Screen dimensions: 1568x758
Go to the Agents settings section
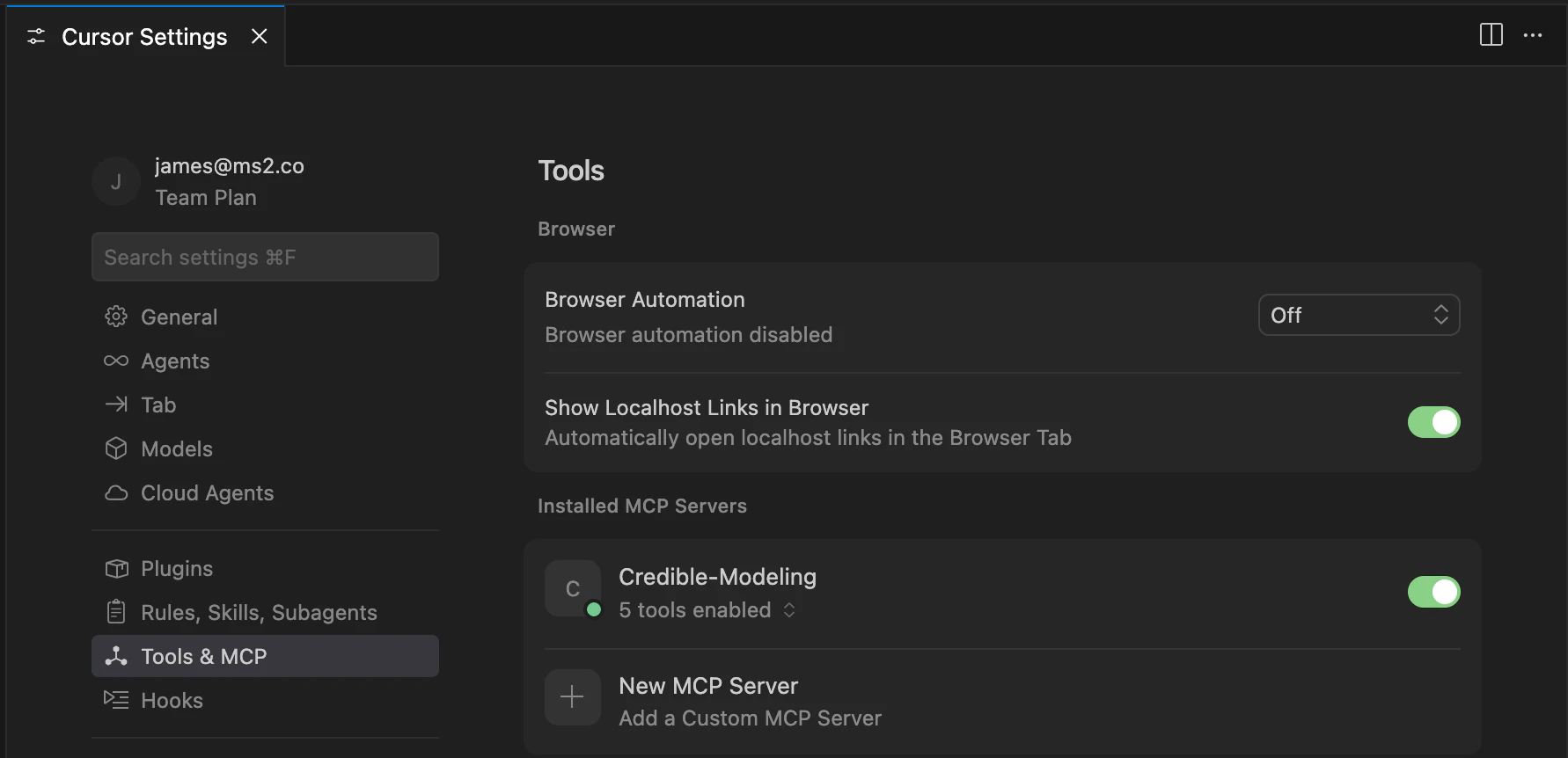point(265,361)
